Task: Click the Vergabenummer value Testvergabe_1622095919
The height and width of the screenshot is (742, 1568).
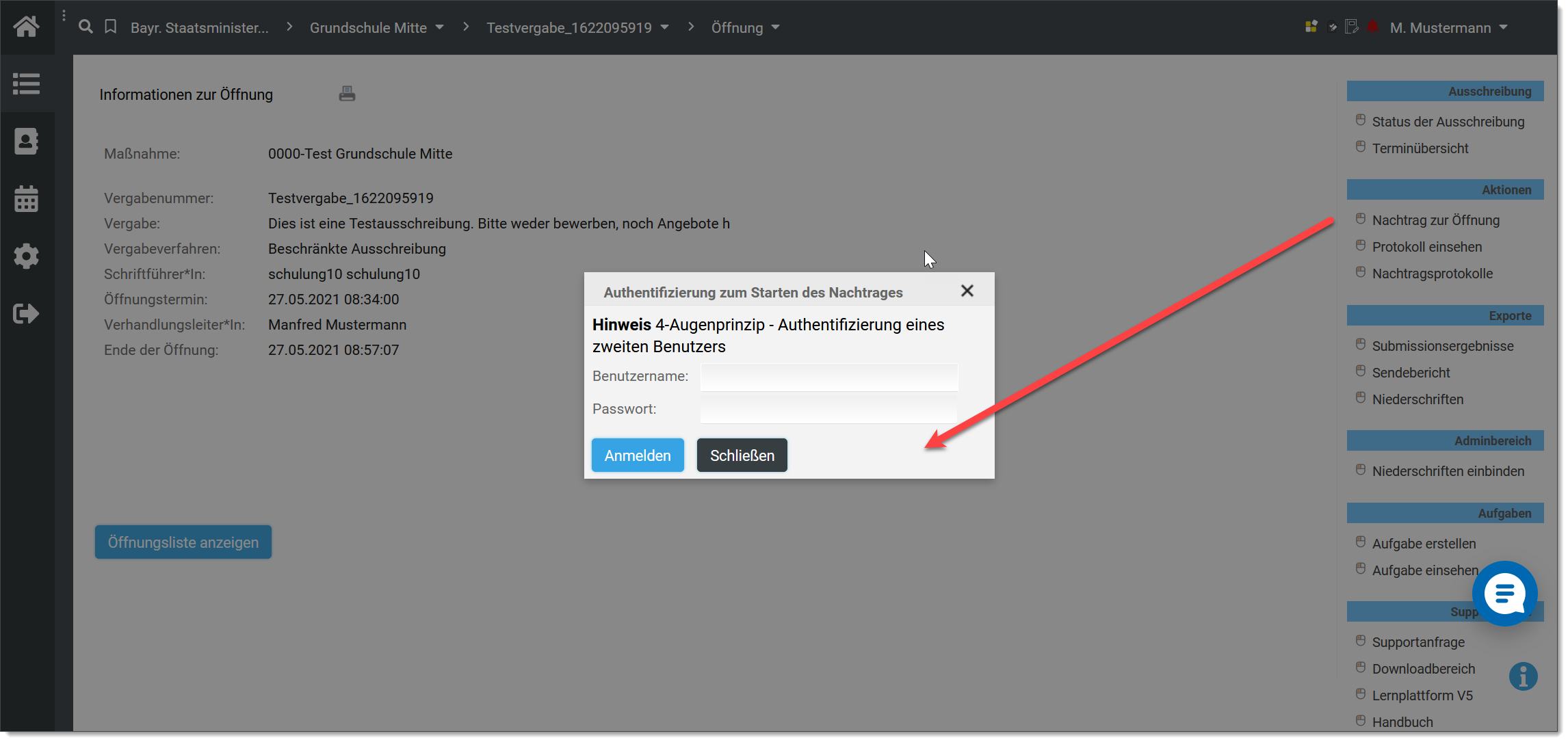Action: point(351,198)
